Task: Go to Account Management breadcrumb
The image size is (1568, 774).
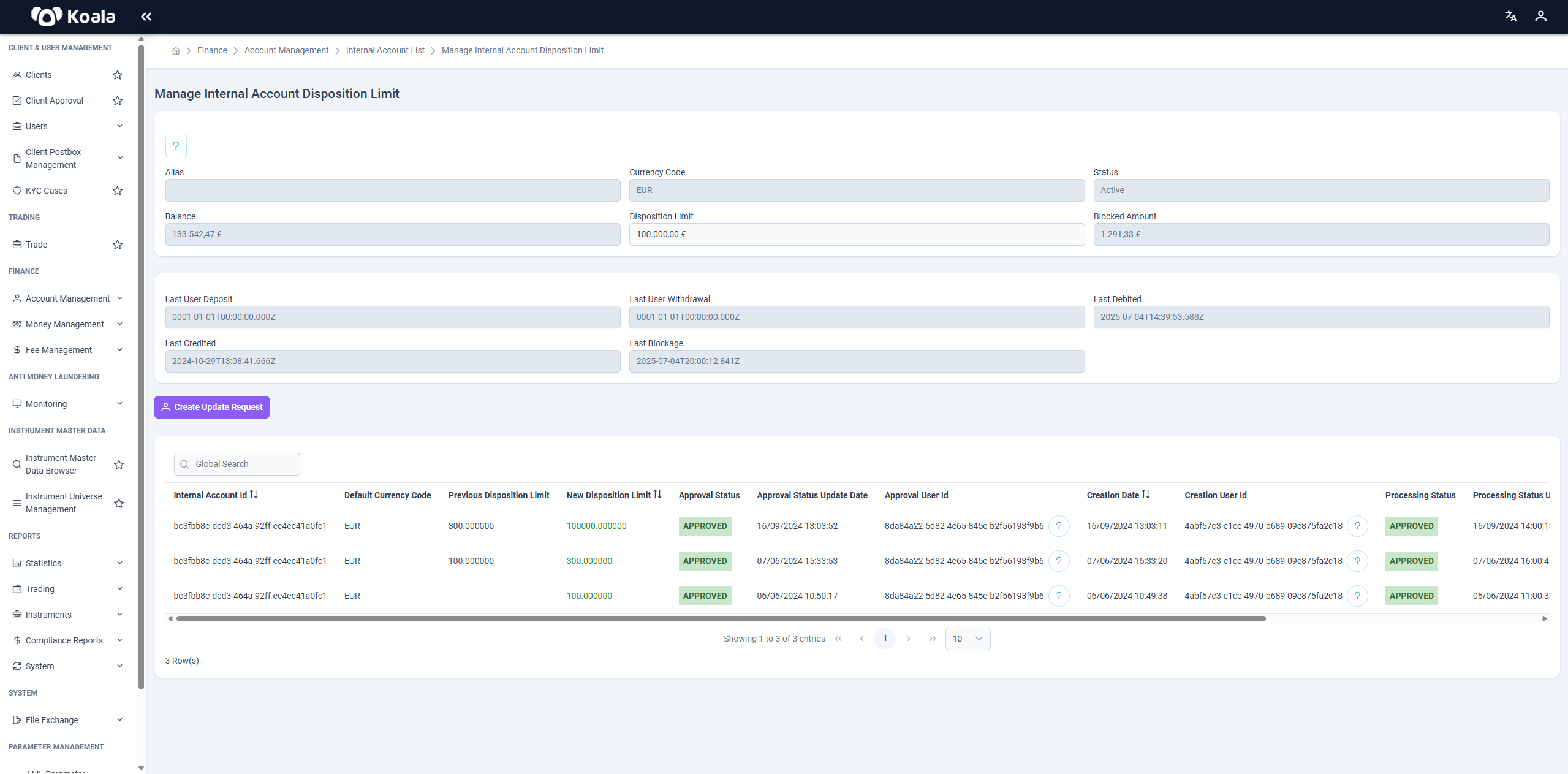Action: pyautogui.click(x=286, y=51)
